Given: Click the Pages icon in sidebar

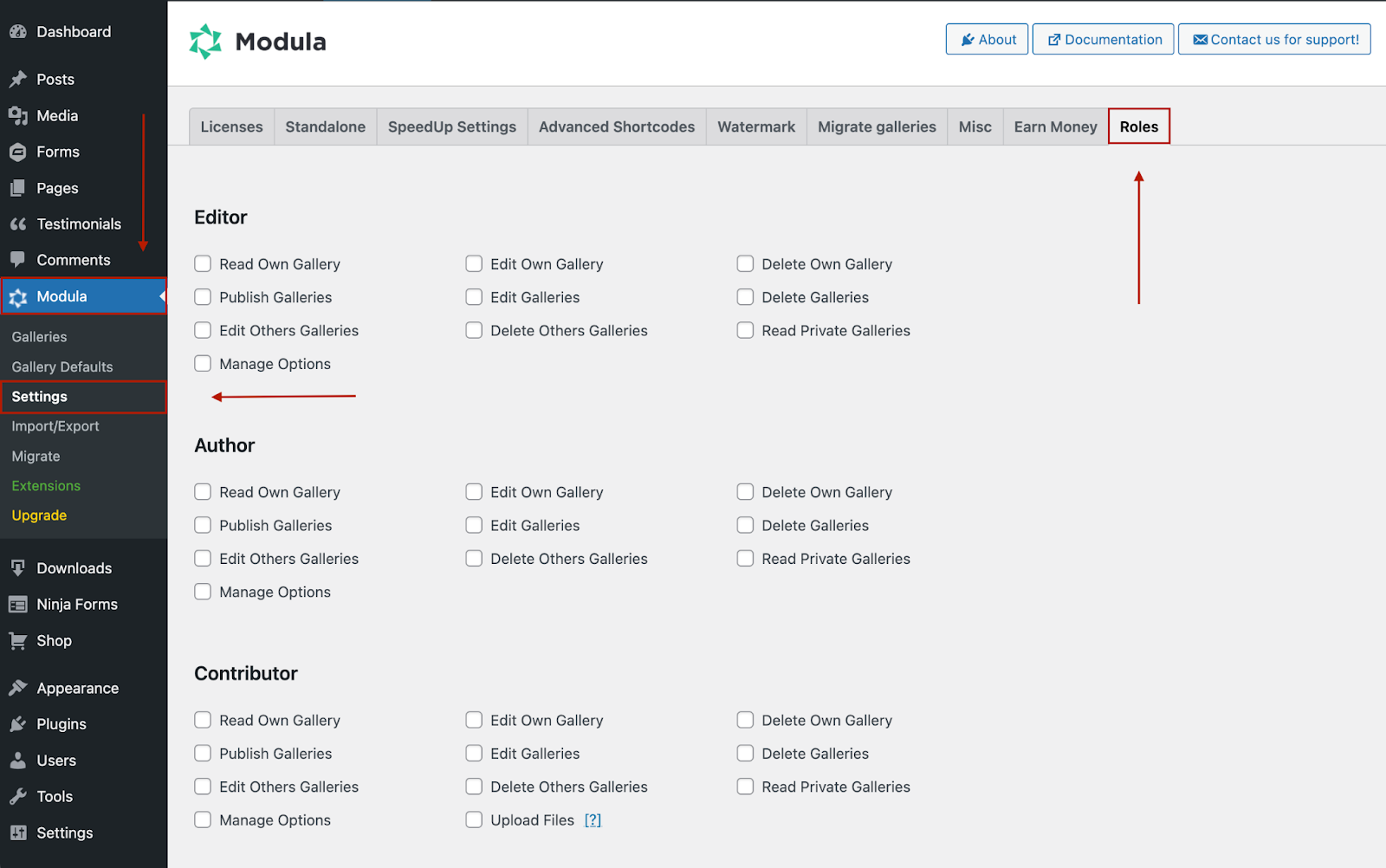Looking at the screenshot, I should (18, 188).
